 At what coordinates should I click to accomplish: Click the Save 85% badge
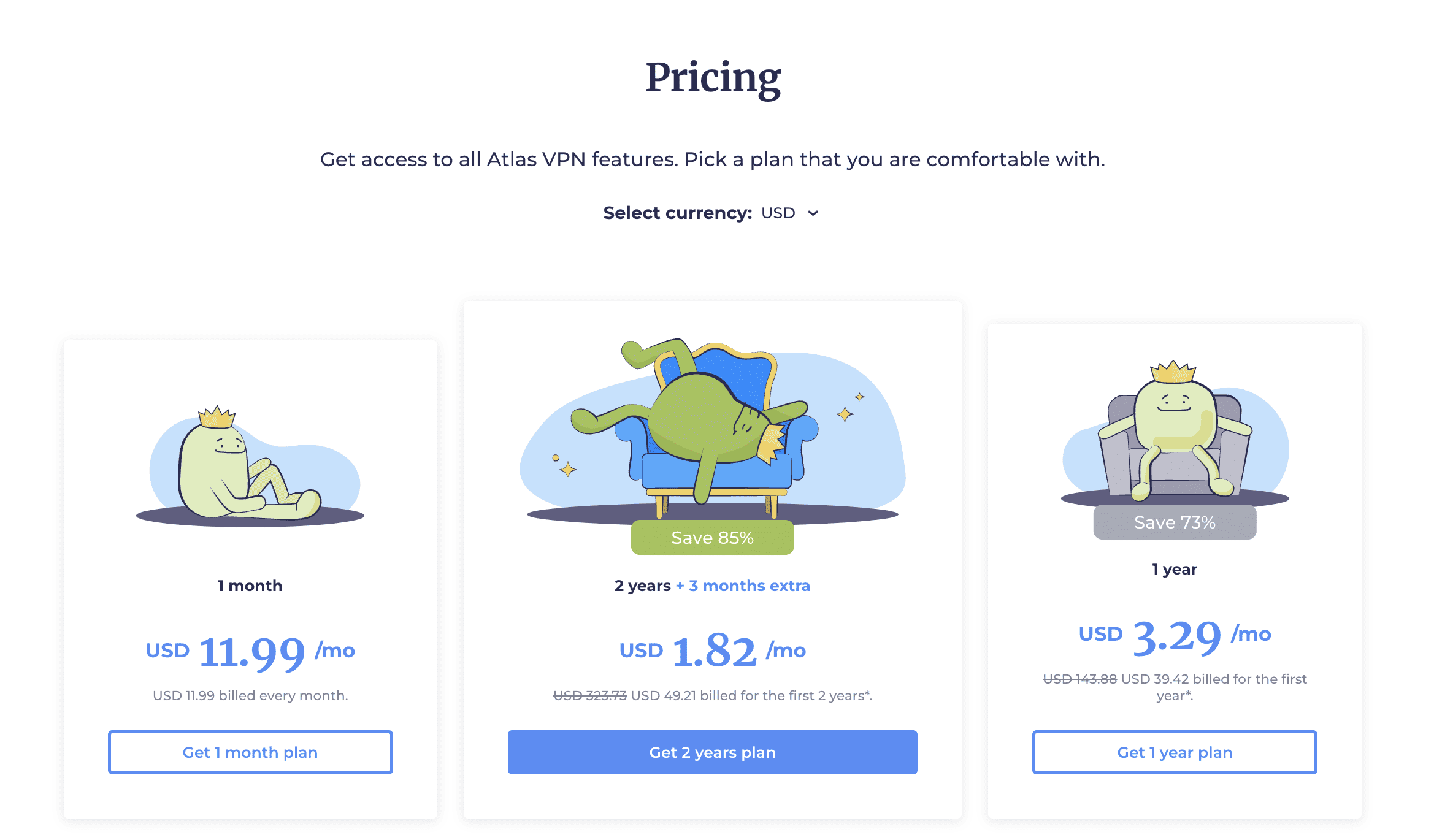(711, 537)
